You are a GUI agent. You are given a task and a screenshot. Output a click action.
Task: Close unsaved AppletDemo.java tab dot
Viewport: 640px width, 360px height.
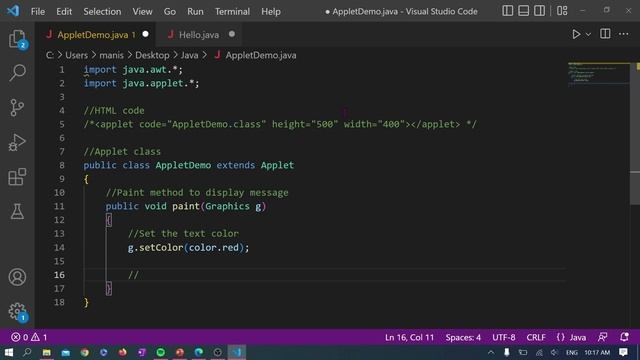coord(145,34)
